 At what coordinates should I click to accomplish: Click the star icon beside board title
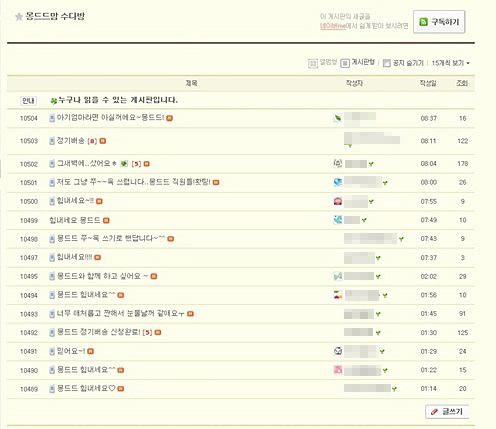19,16
